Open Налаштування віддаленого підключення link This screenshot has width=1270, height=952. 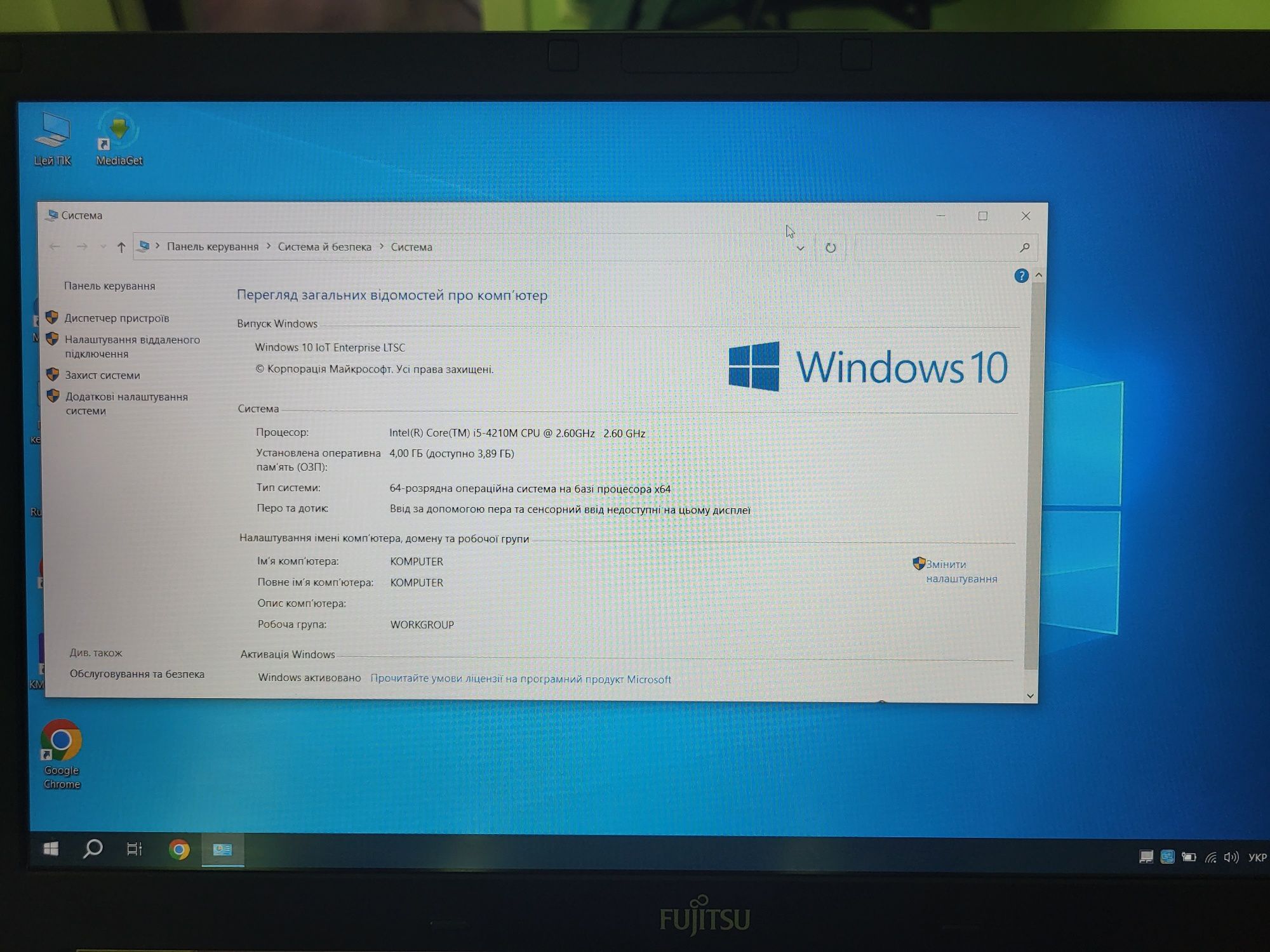point(132,347)
